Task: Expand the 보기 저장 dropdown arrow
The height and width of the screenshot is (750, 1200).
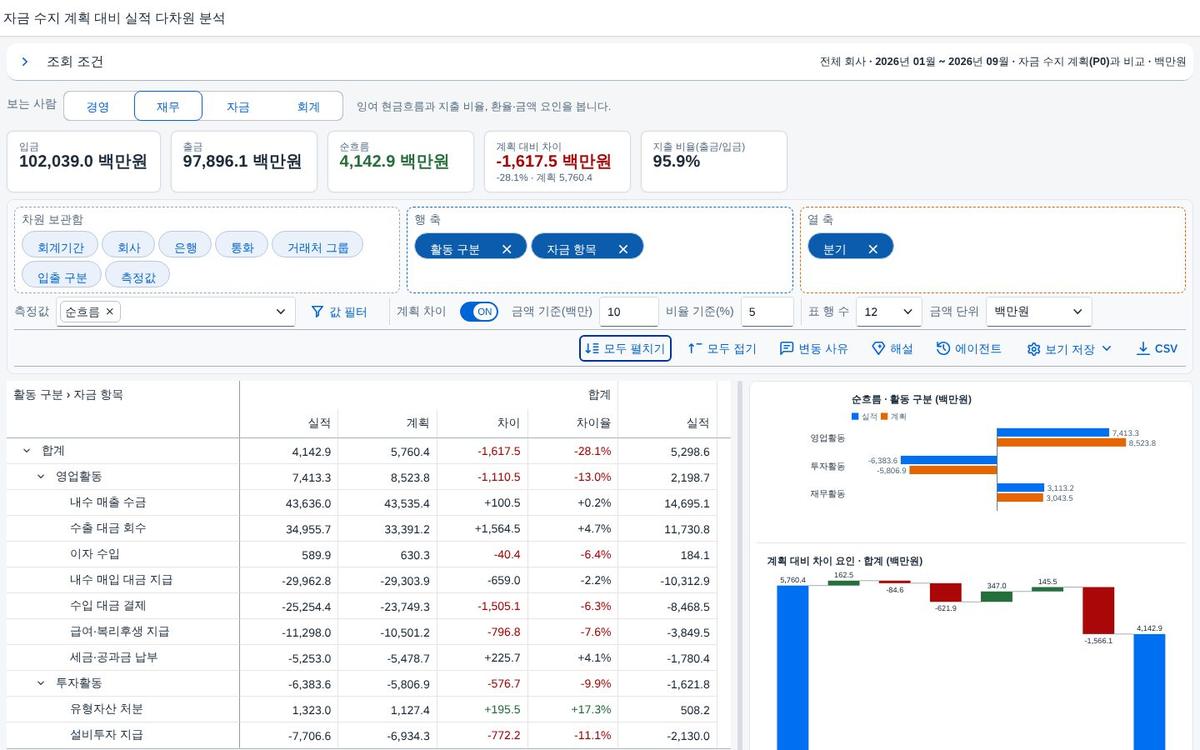Action: click(1106, 348)
